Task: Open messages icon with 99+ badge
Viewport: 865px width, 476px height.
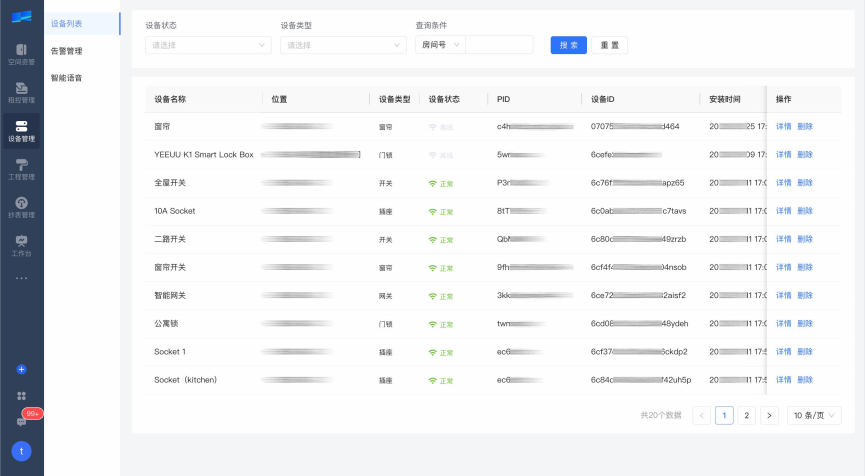Action: (22, 421)
